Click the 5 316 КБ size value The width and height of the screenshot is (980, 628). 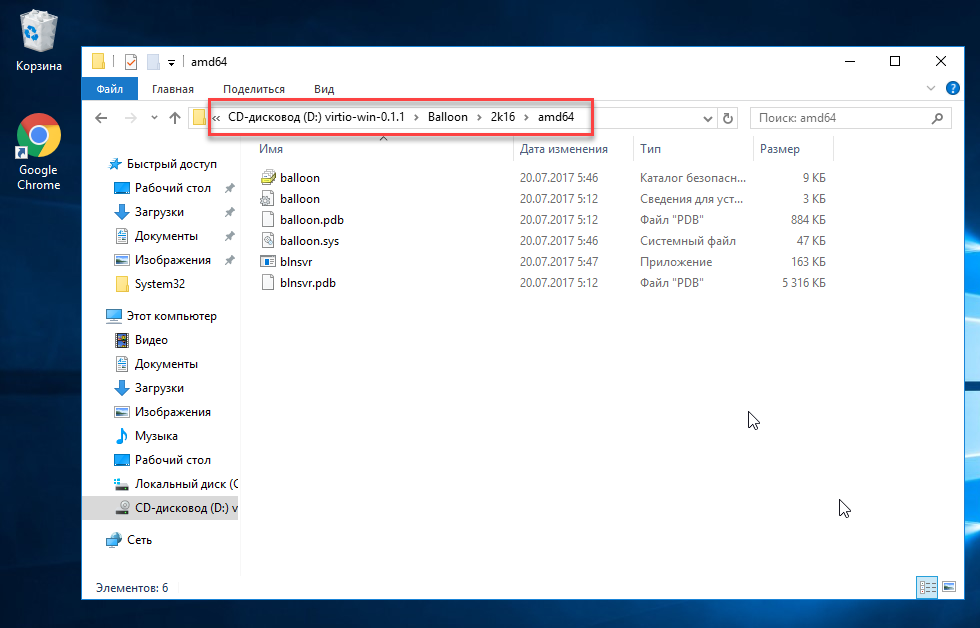[x=803, y=283]
